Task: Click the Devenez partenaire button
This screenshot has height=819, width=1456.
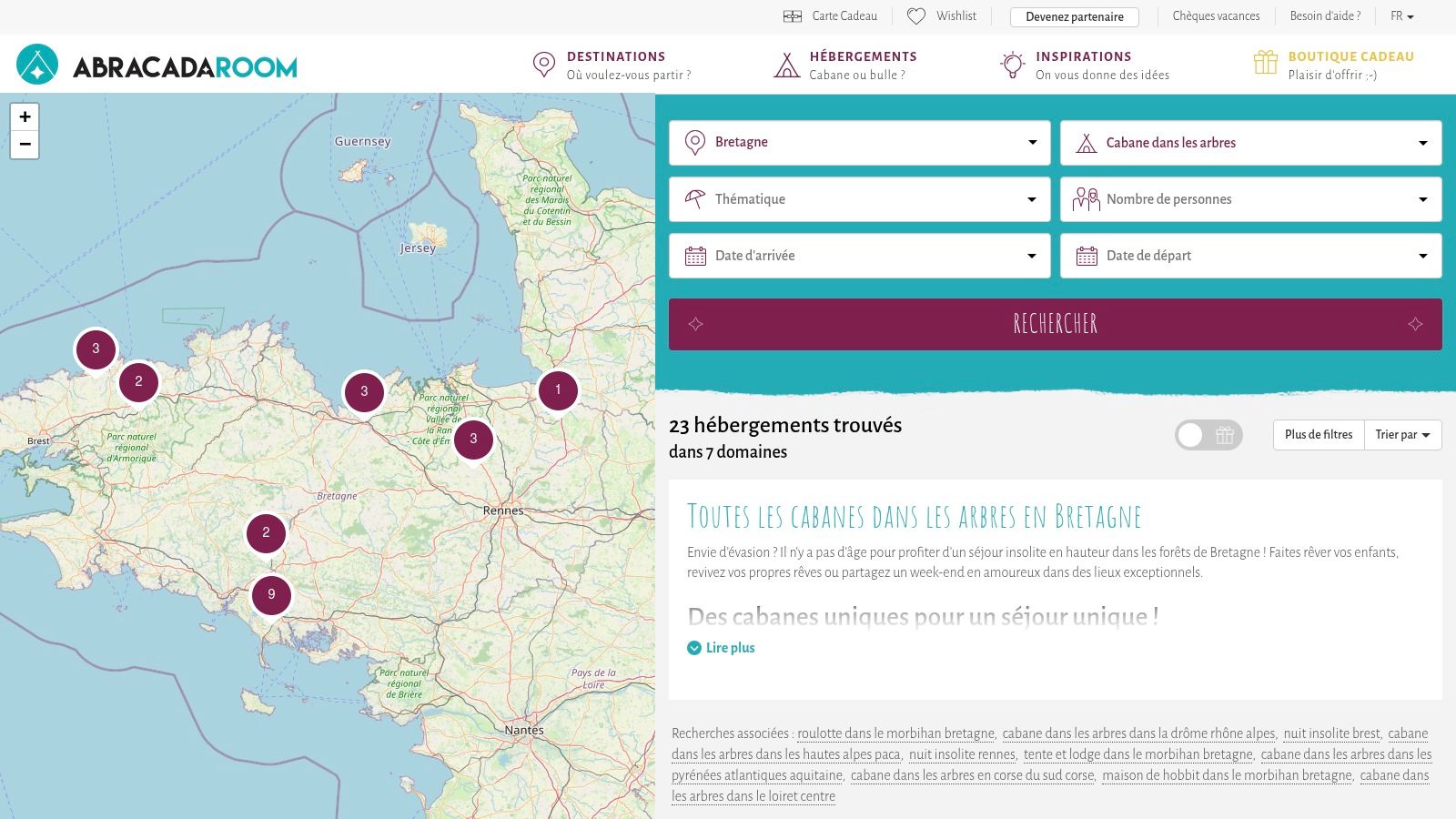Action: pyautogui.click(x=1075, y=16)
